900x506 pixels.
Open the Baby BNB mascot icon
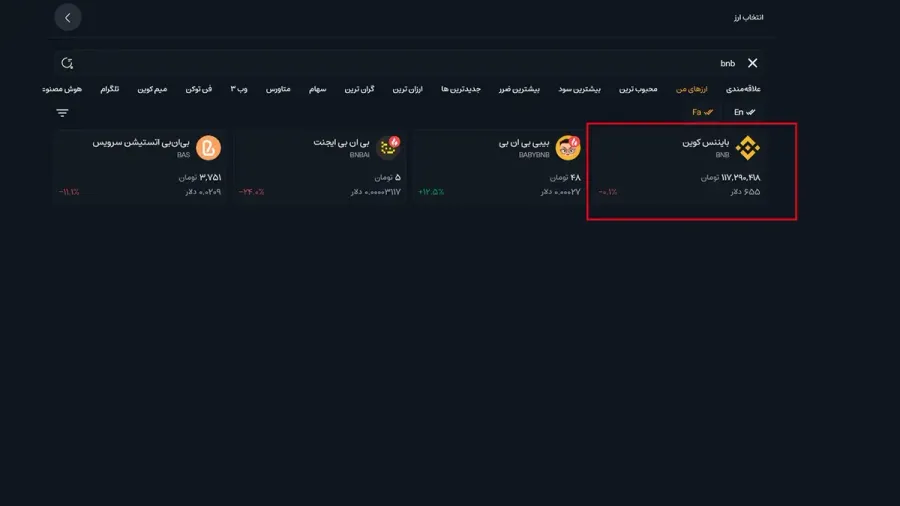[568, 148]
